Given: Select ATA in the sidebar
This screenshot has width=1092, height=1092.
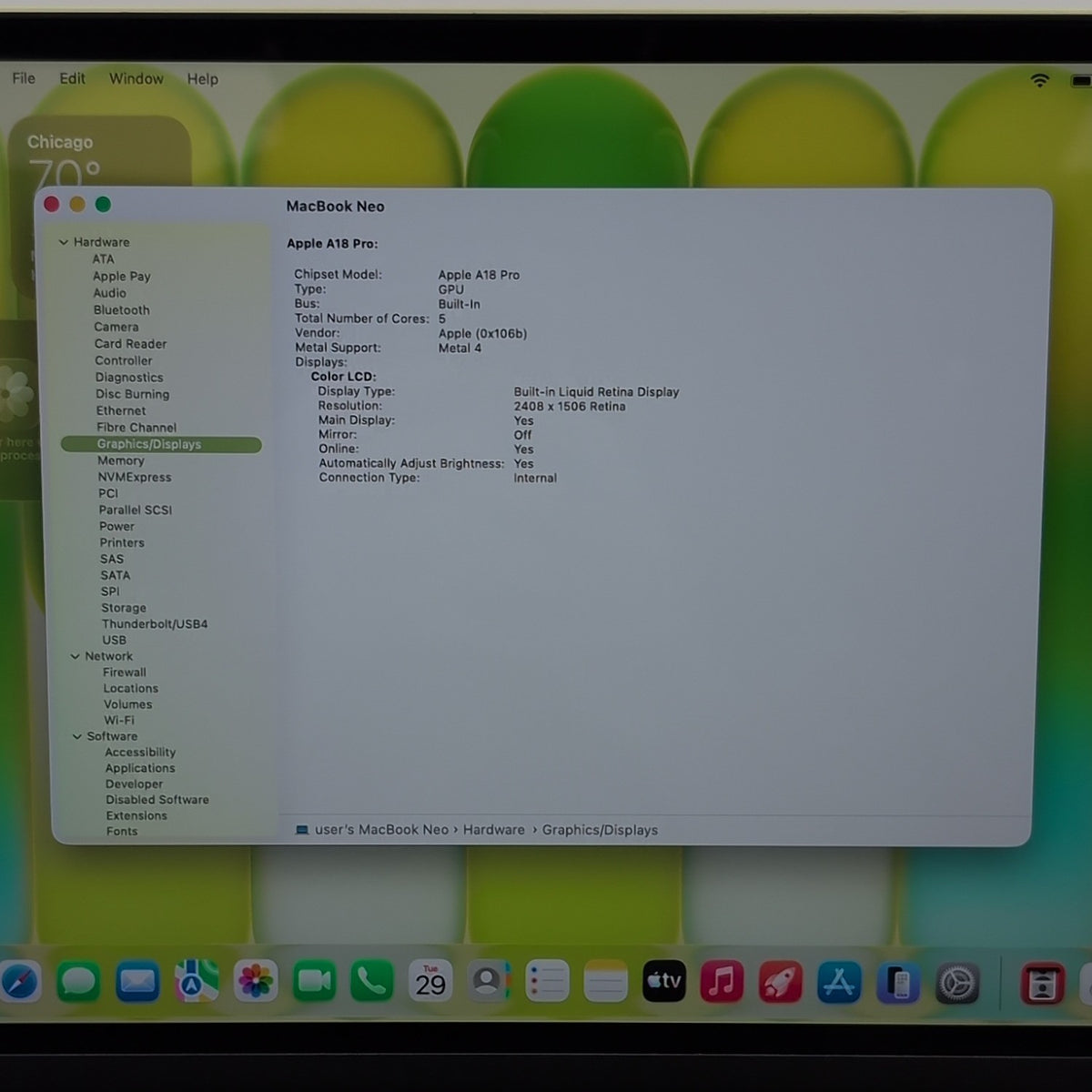Looking at the screenshot, I should 103,259.
